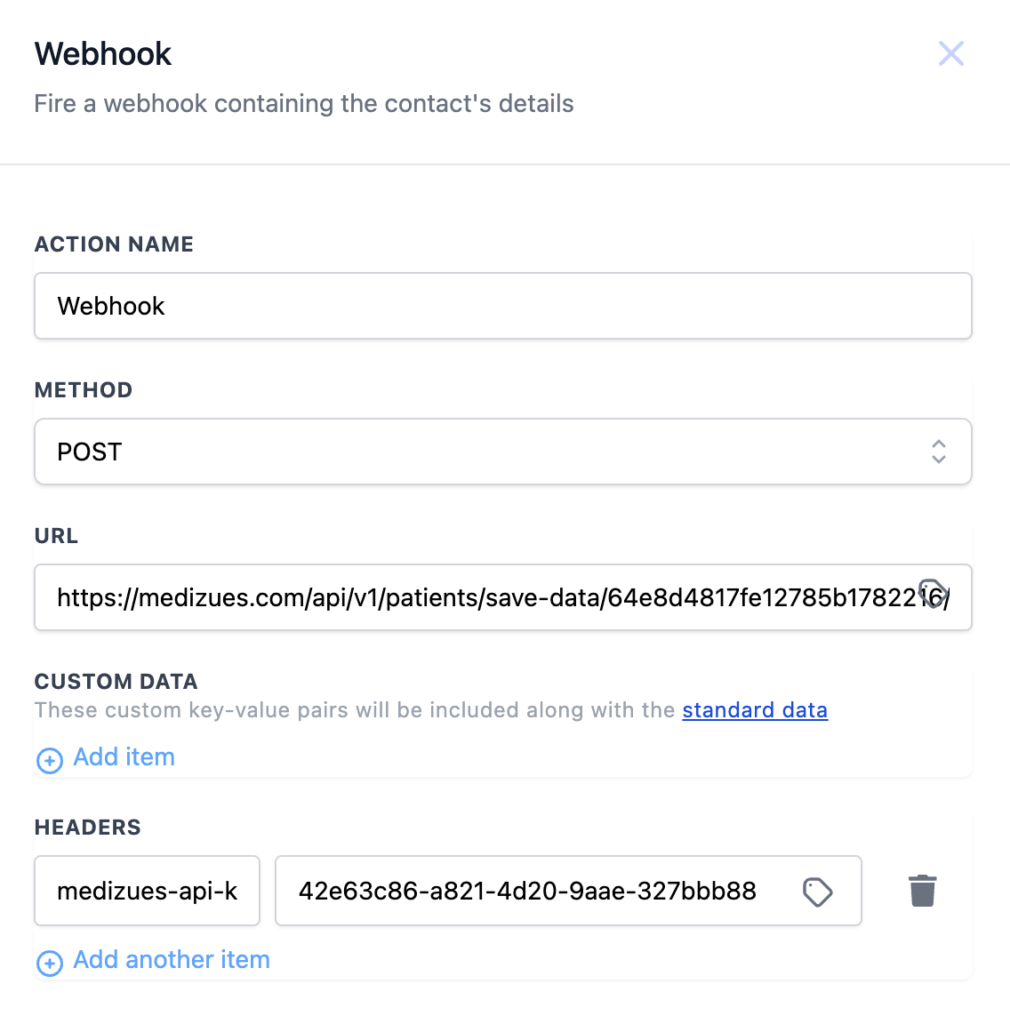Click the Webhook panel title

103,54
